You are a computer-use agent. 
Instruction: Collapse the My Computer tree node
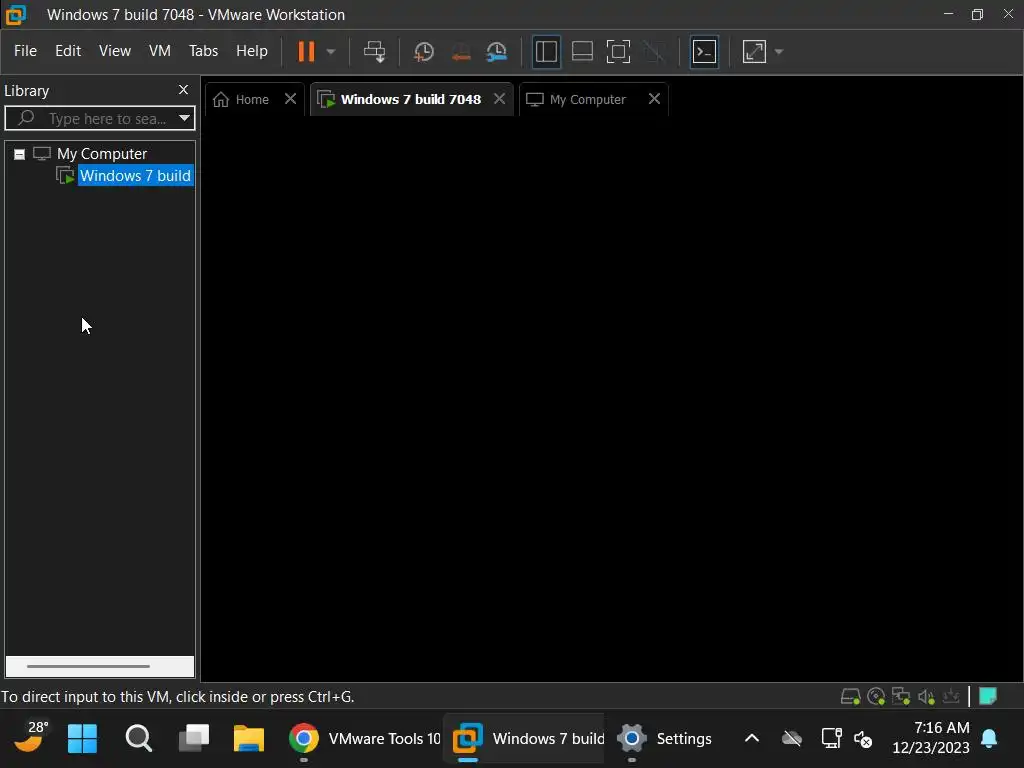pos(20,154)
